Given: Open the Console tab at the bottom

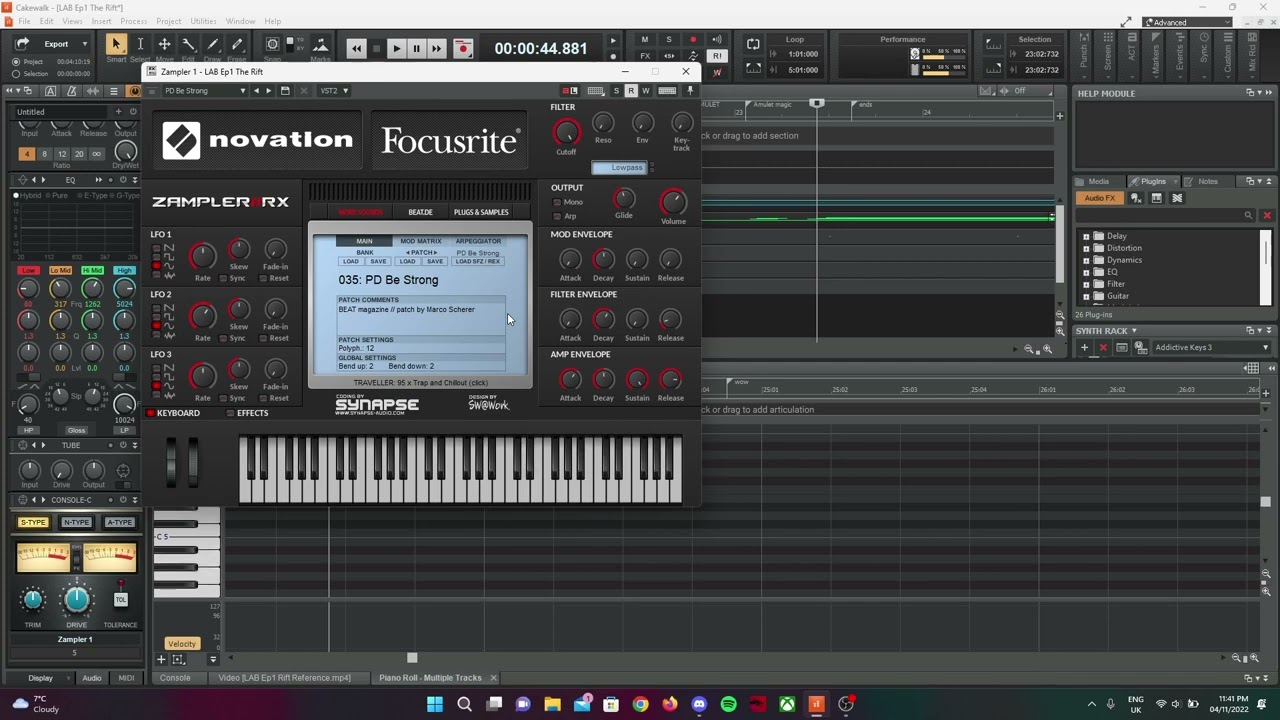Looking at the screenshot, I should coord(175,678).
